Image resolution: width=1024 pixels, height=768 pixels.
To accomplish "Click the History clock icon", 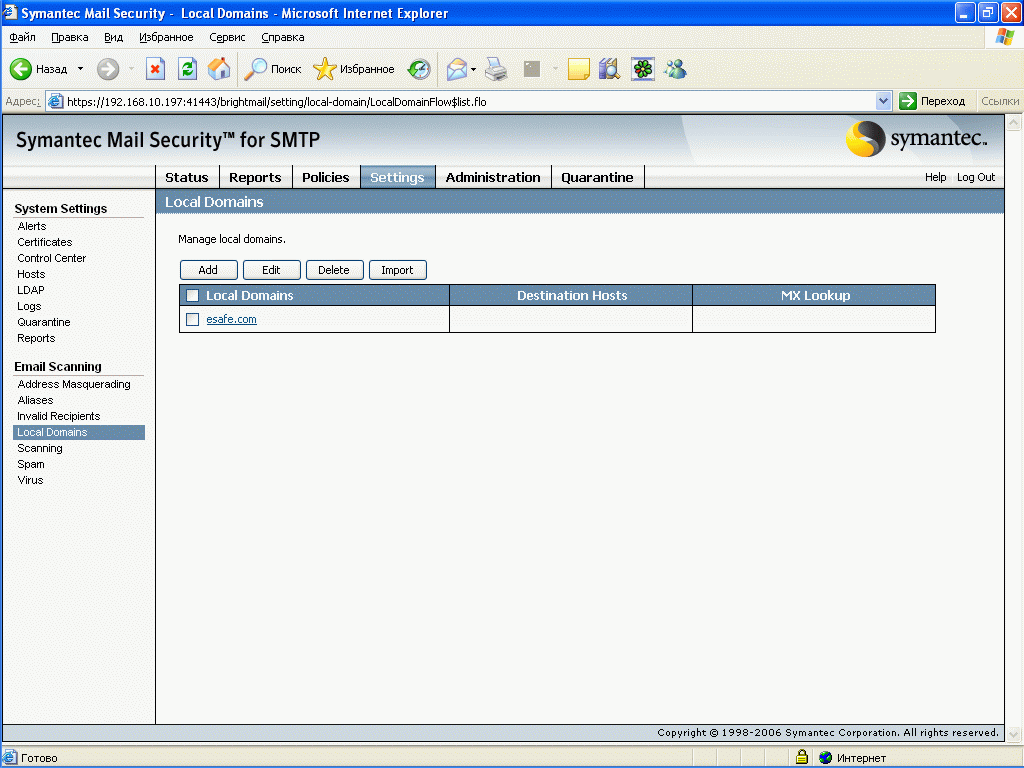I will click(419, 69).
